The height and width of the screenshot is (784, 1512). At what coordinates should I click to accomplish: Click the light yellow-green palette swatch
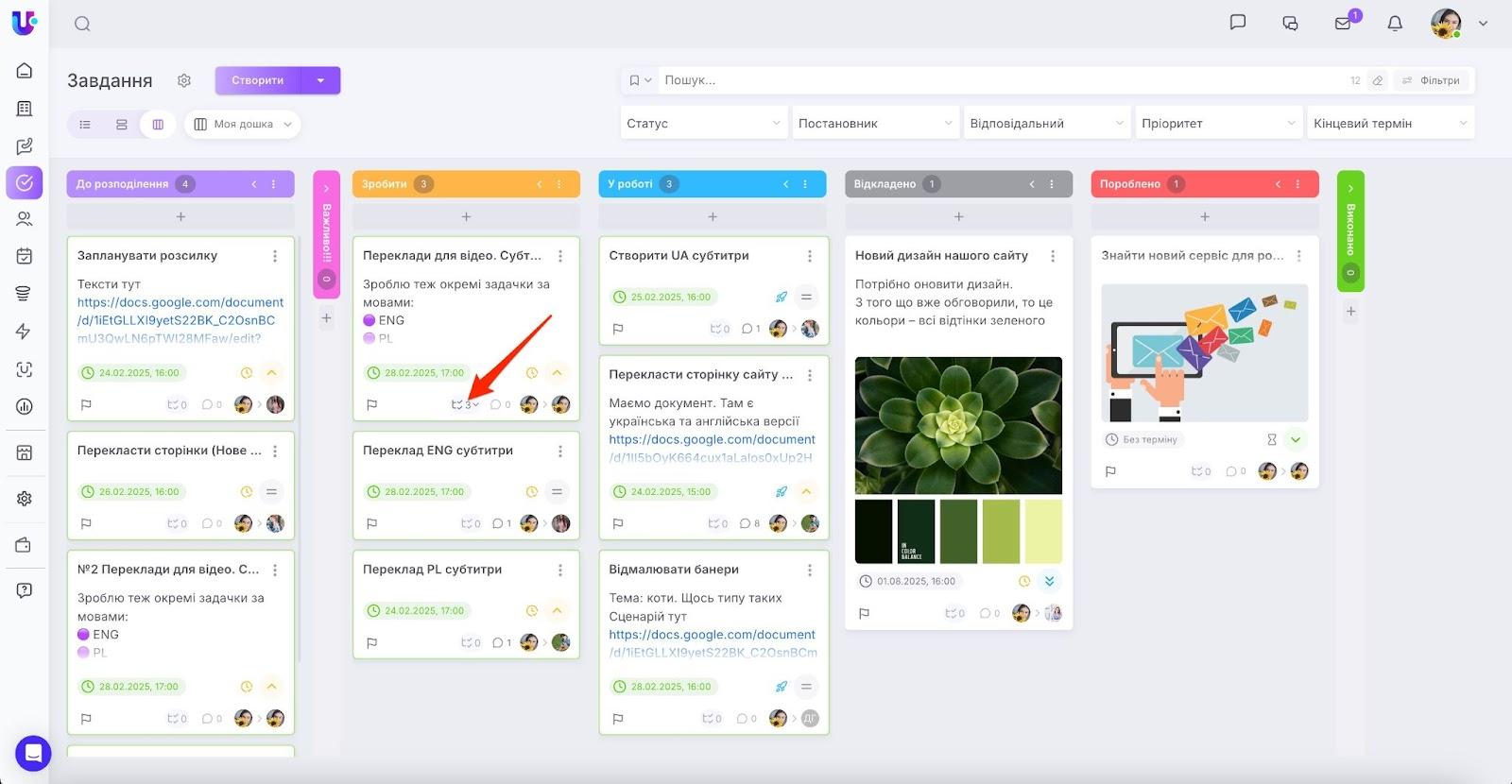1043,531
